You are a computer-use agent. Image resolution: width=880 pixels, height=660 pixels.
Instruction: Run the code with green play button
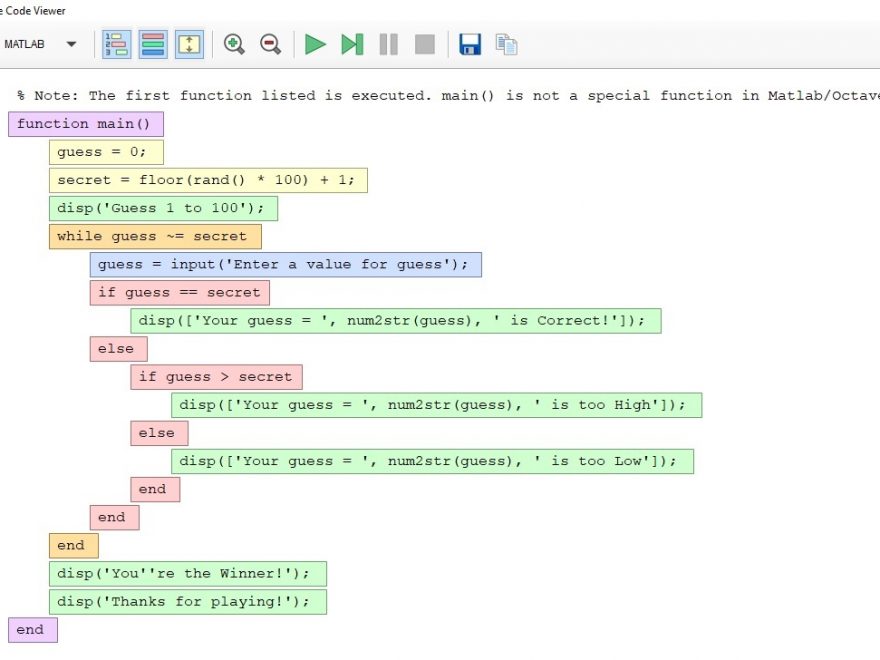(x=316, y=44)
